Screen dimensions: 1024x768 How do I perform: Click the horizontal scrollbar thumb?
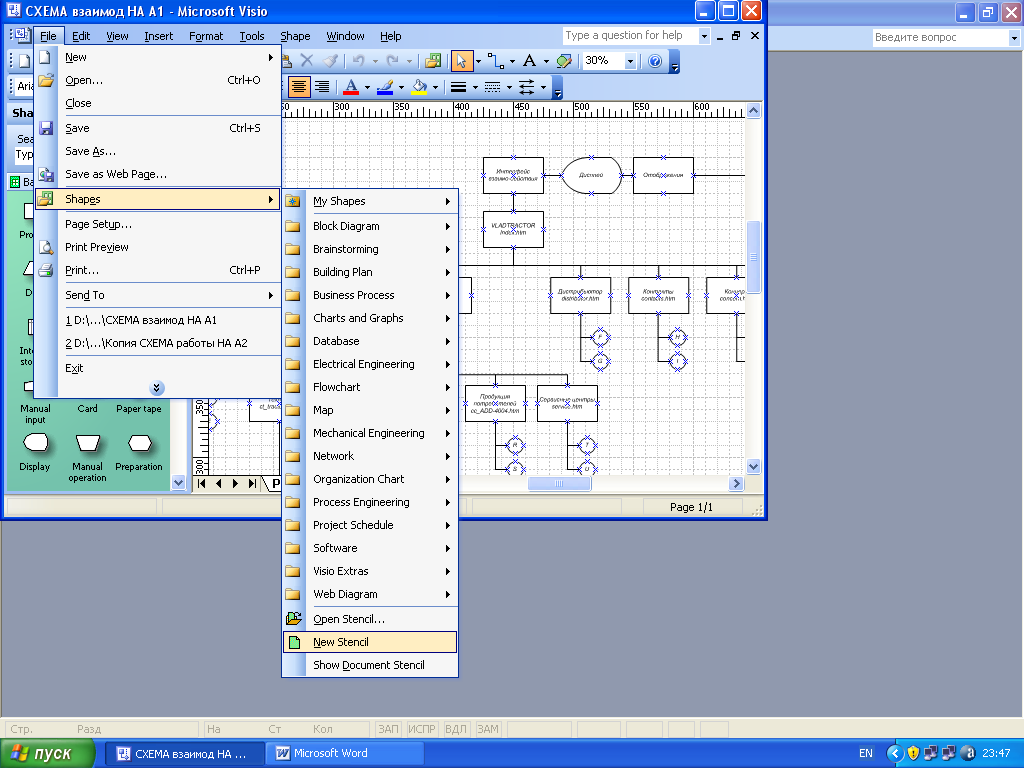[559, 483]
